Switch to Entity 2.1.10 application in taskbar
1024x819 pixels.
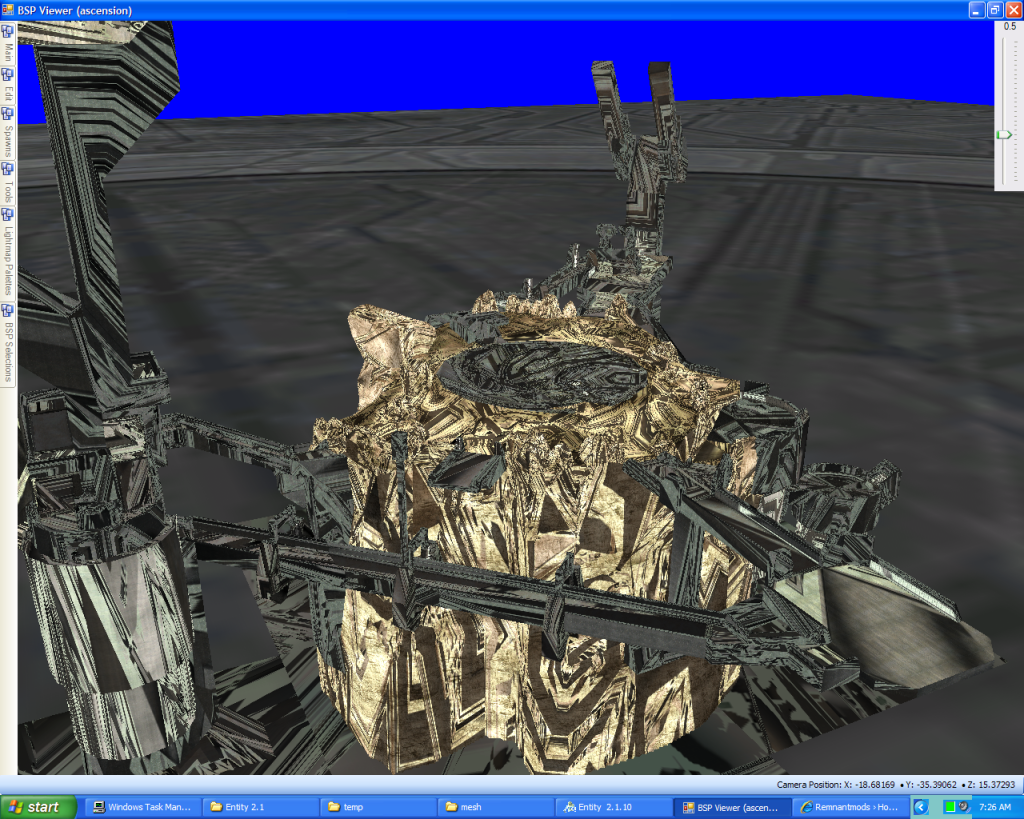point(613,807)
